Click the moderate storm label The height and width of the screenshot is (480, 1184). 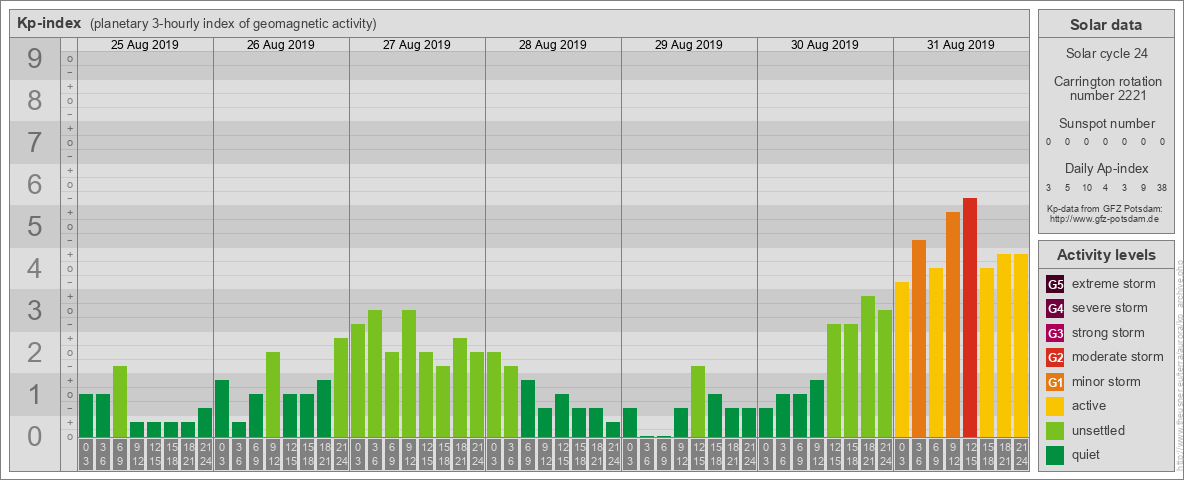click(x=1118, y=357)
